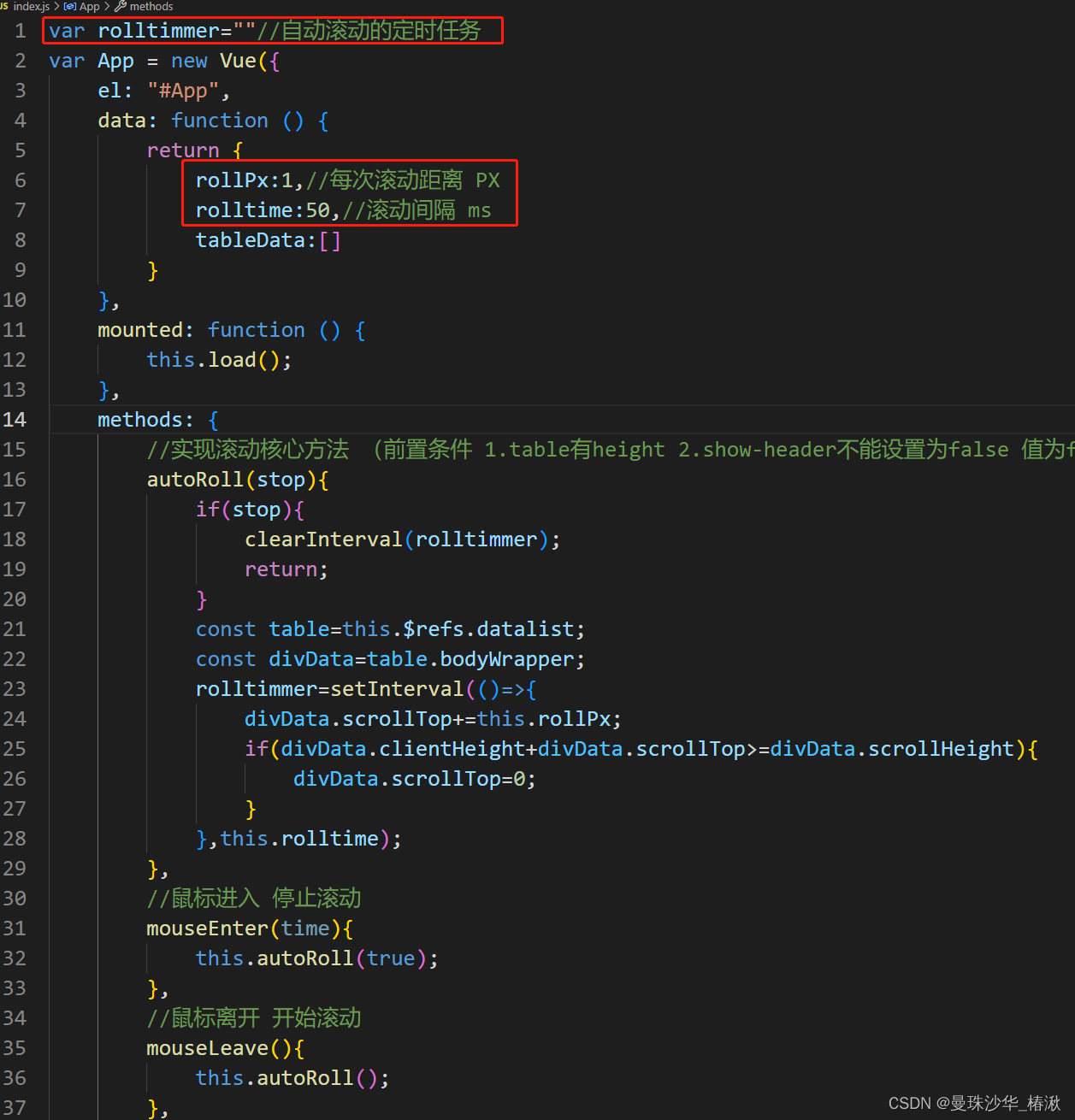This screenshot has height=1120, width=1075.
Task: Click 'const divData=table.bodyWrapper;' line
Action: point(391,659)
